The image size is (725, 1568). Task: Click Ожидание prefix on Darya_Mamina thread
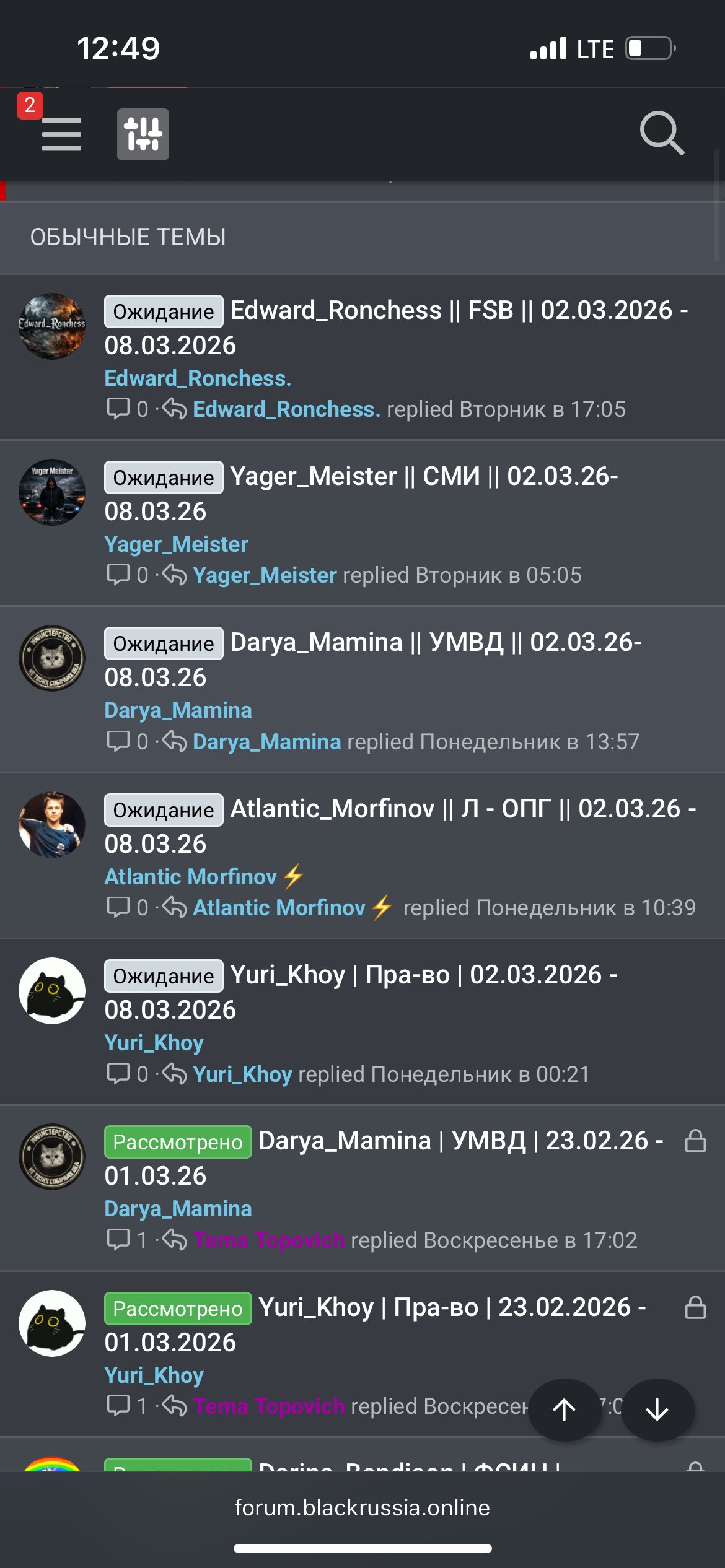[164, 643]
